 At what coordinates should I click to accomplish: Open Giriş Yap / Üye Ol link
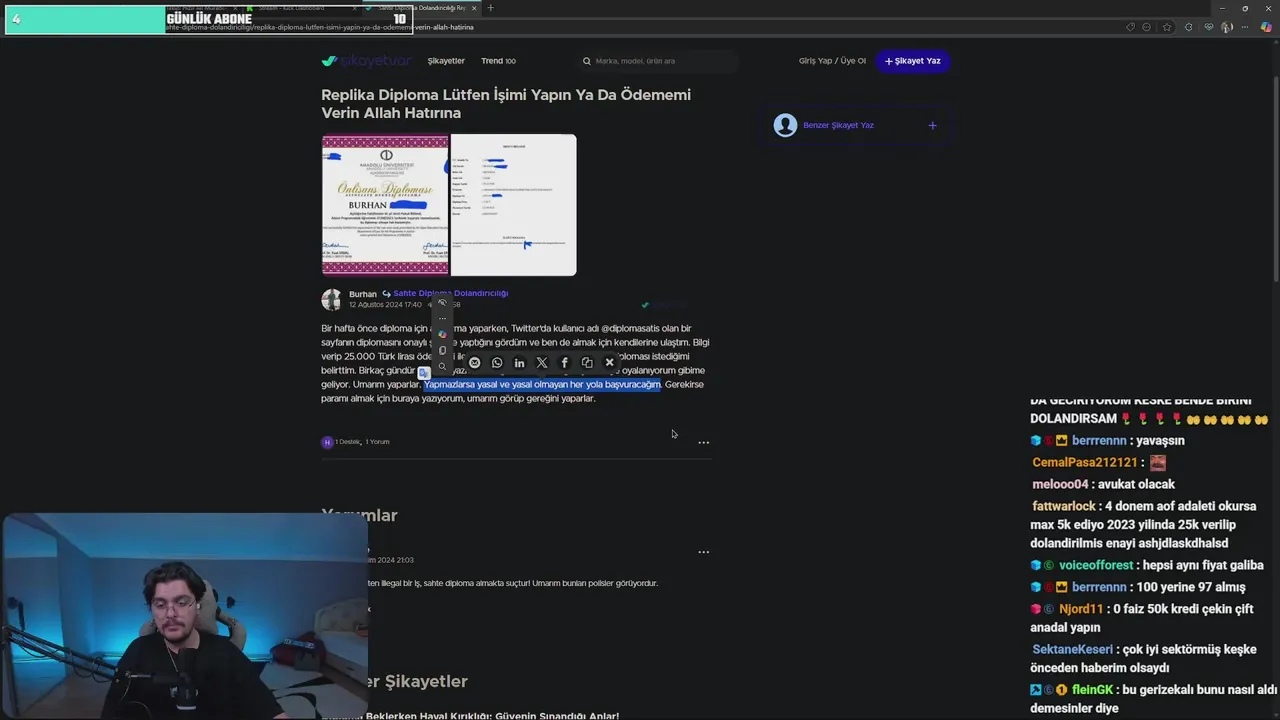(832, 61)
